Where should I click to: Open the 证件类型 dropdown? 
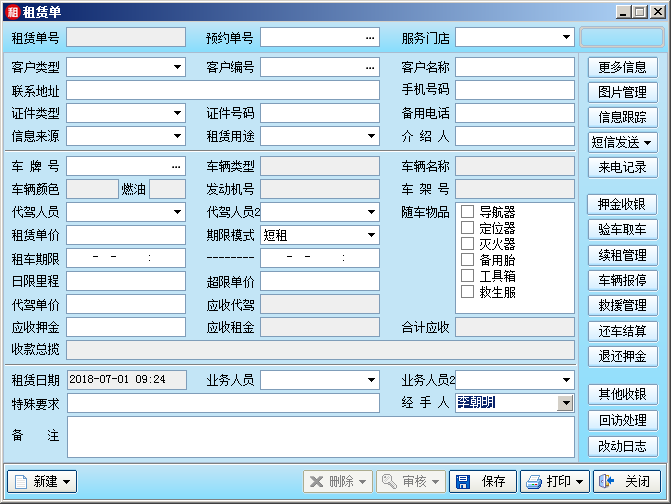177,113
